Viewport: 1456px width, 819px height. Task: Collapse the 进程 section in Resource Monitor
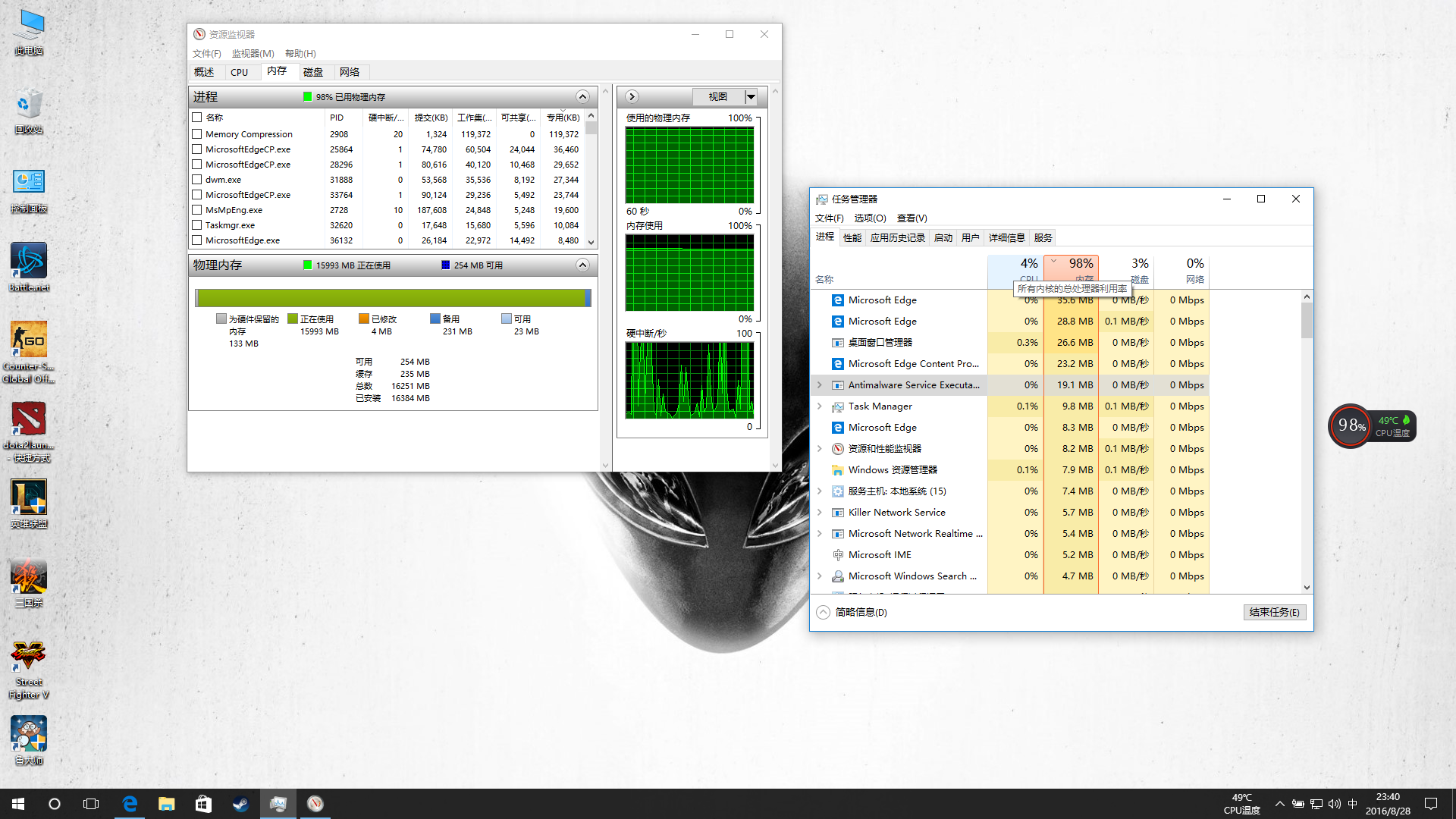(582, 96)
